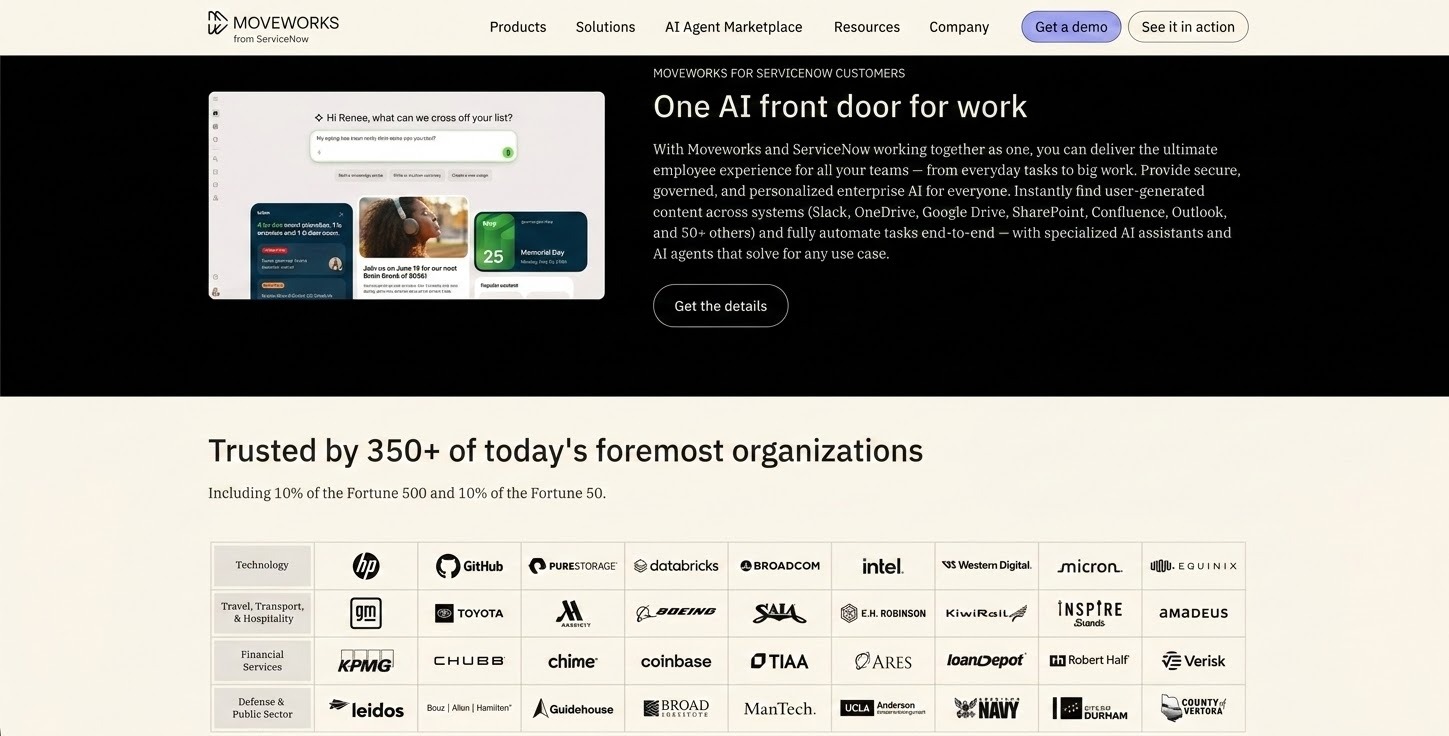Click the loanDepot logo

986,661
